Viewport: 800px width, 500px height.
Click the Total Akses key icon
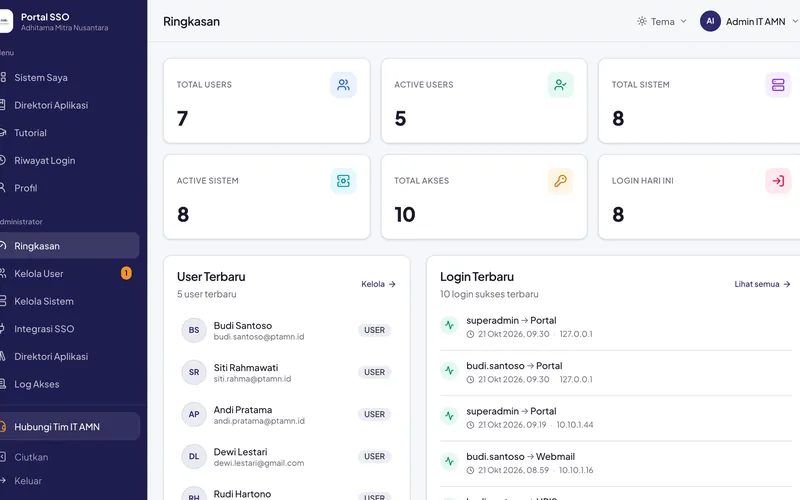coord(561,181)
